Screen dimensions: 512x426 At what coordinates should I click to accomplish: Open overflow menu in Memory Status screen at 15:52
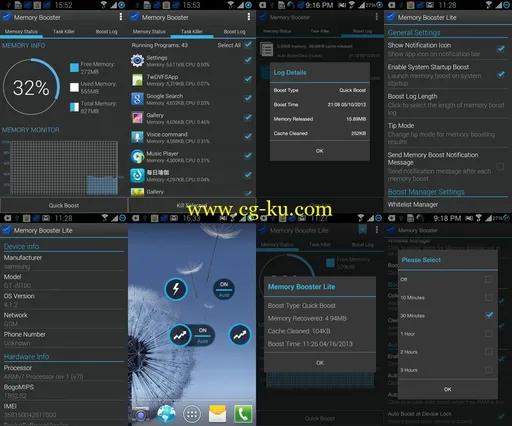[121, 17]
